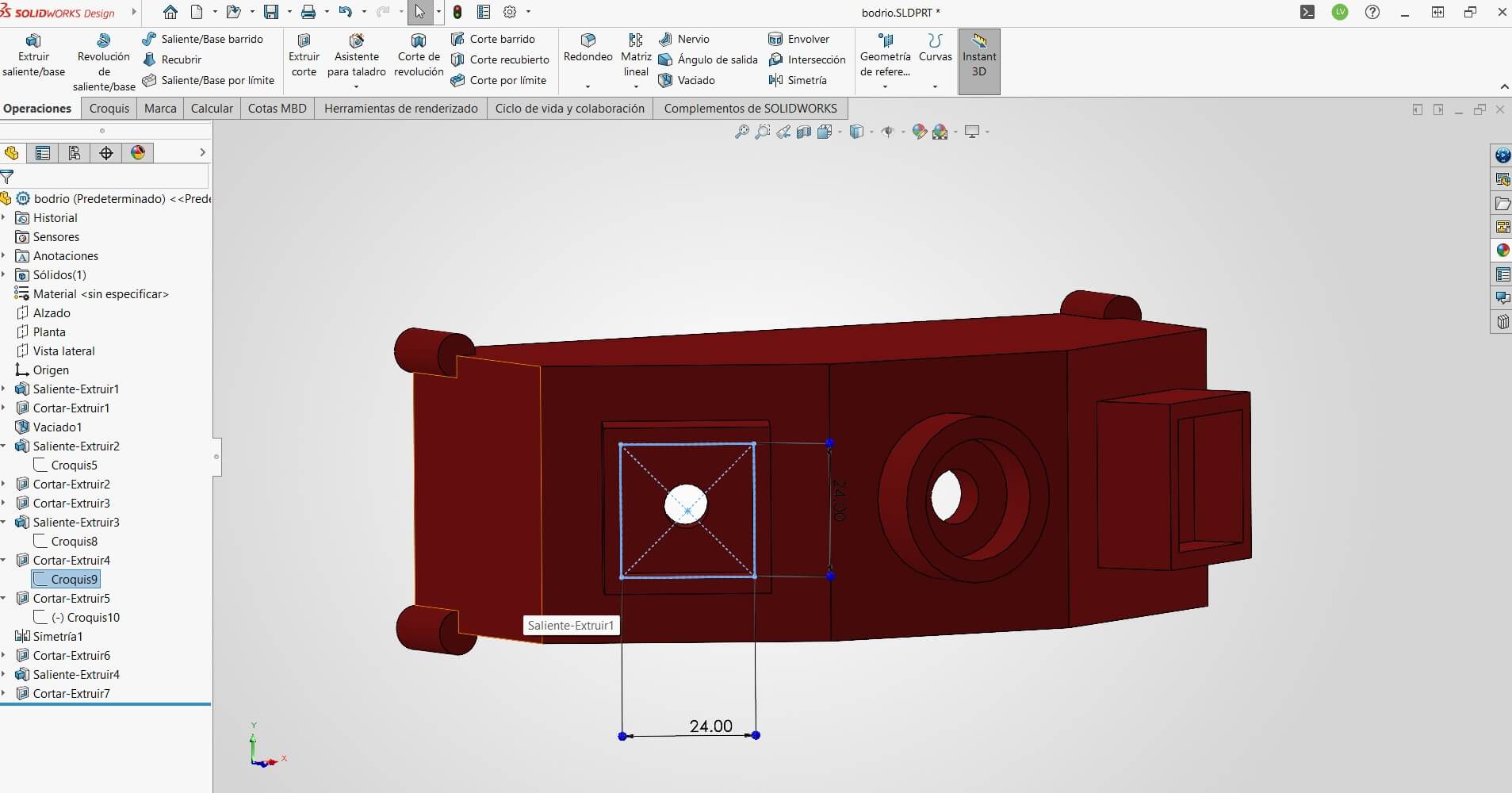
Task: Select Croquis9 in feature tree
Action: point(66,580)
